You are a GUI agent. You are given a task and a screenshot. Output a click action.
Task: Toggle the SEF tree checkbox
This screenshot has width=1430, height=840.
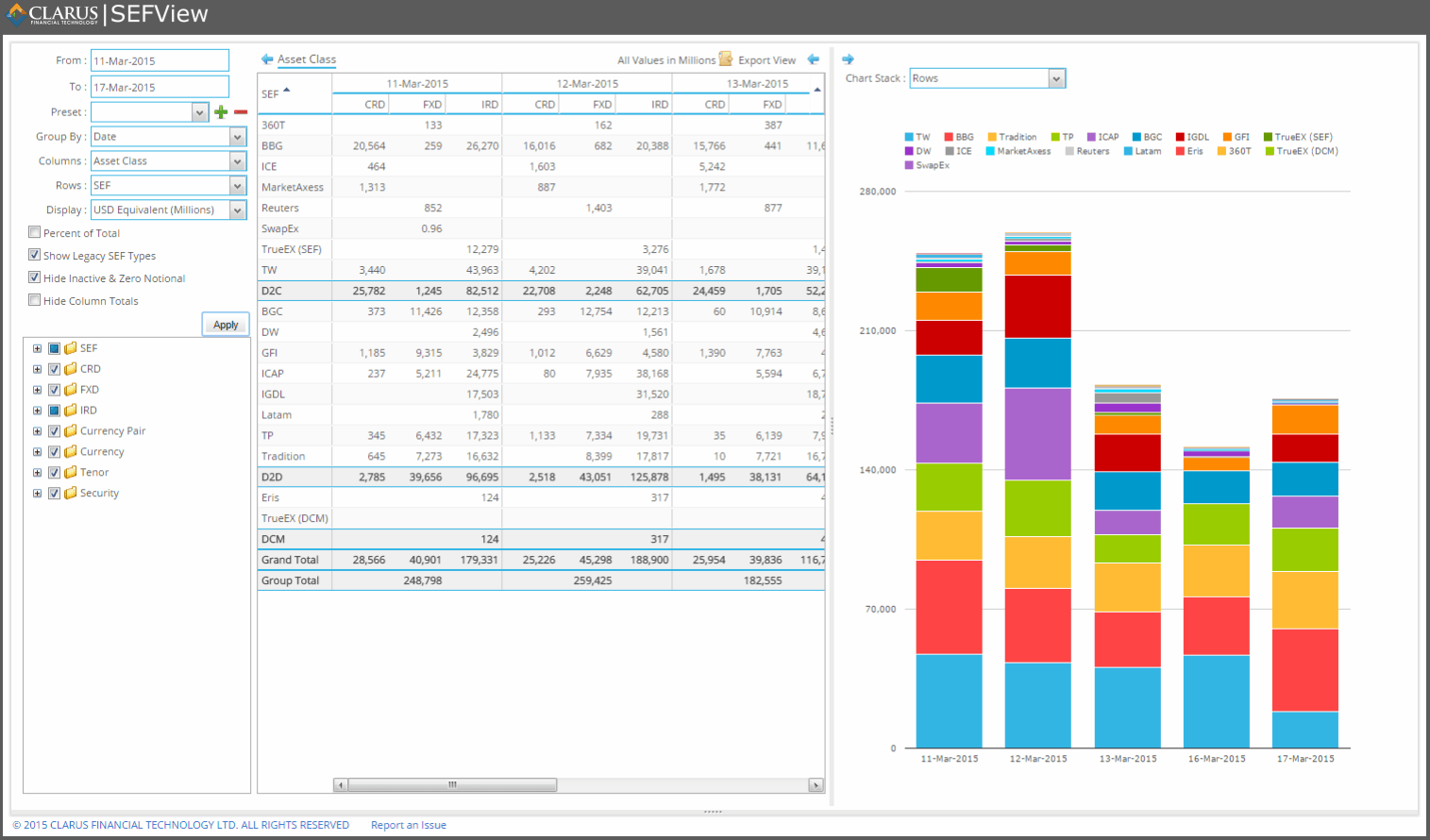tap(55, 348)
